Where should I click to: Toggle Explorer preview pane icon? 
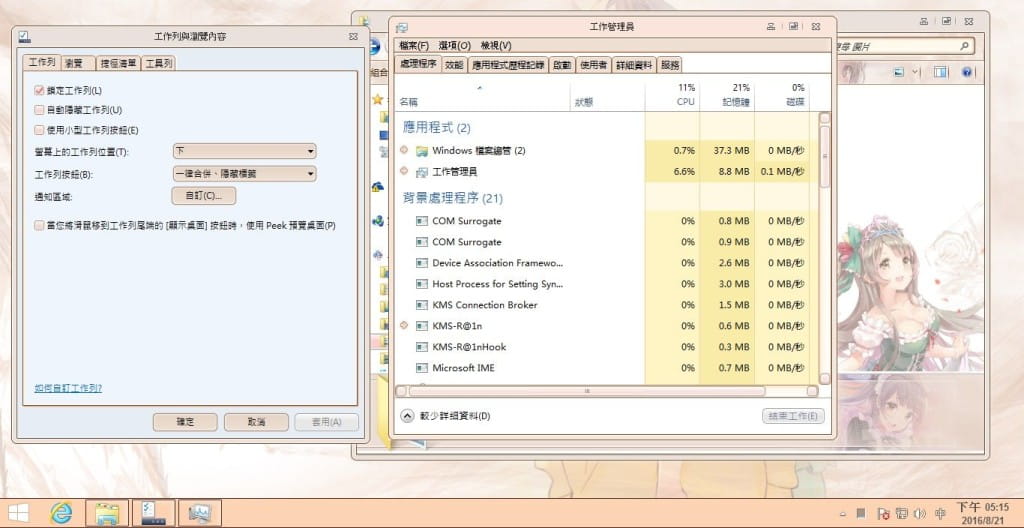pyautogui.click(x=940, y=72)
